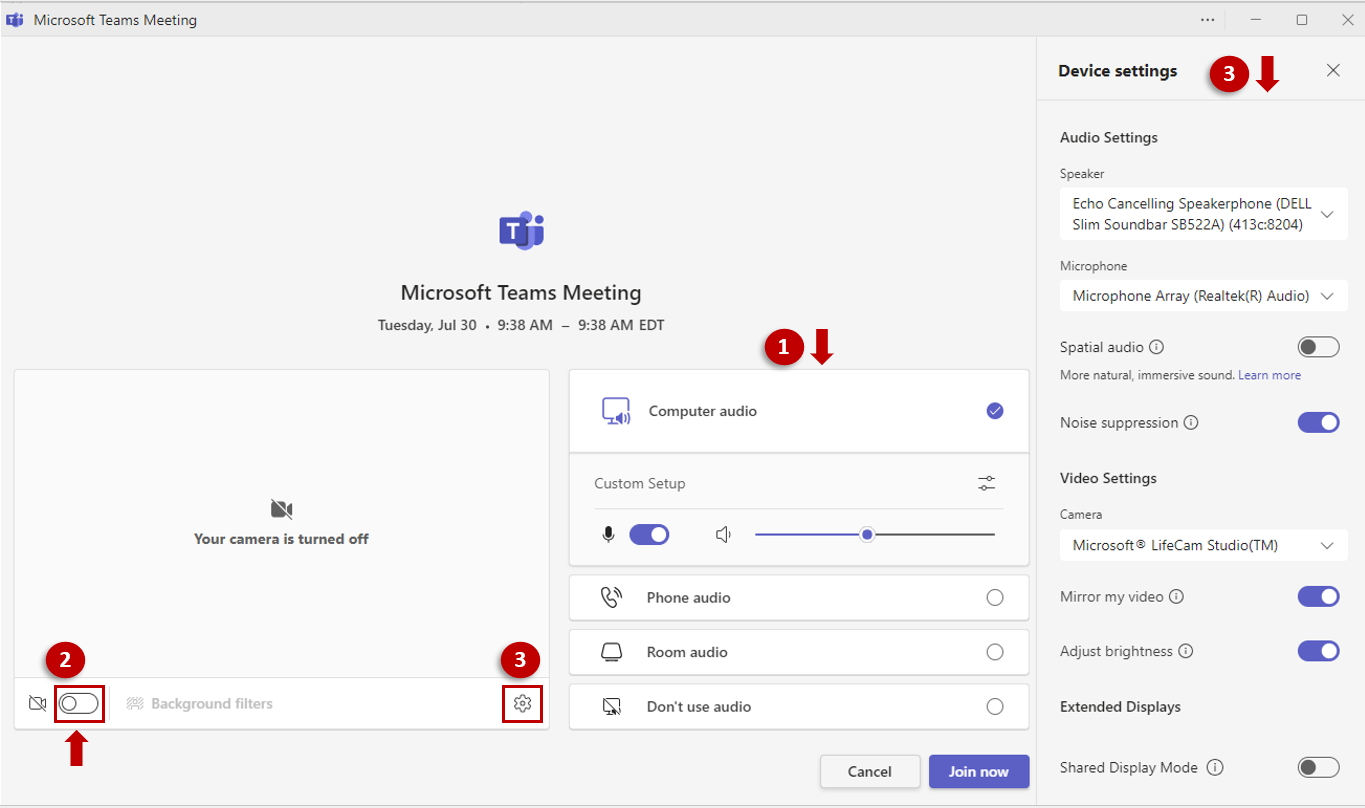Enable the Spatial audio switch
The width and height of the screenshot is (1365, 808).
pos(1317,348)
